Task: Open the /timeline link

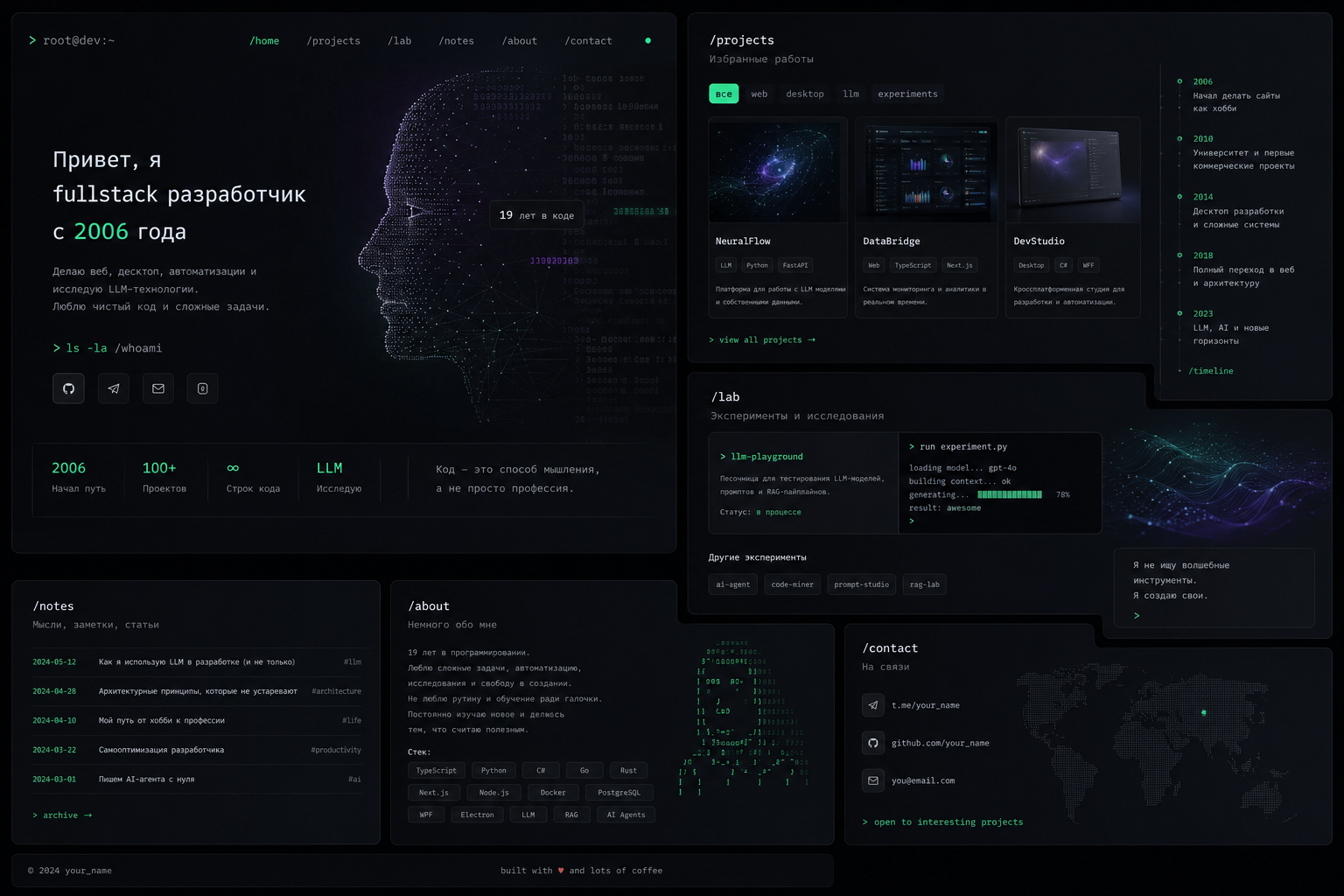Action: click(1211, 371)
